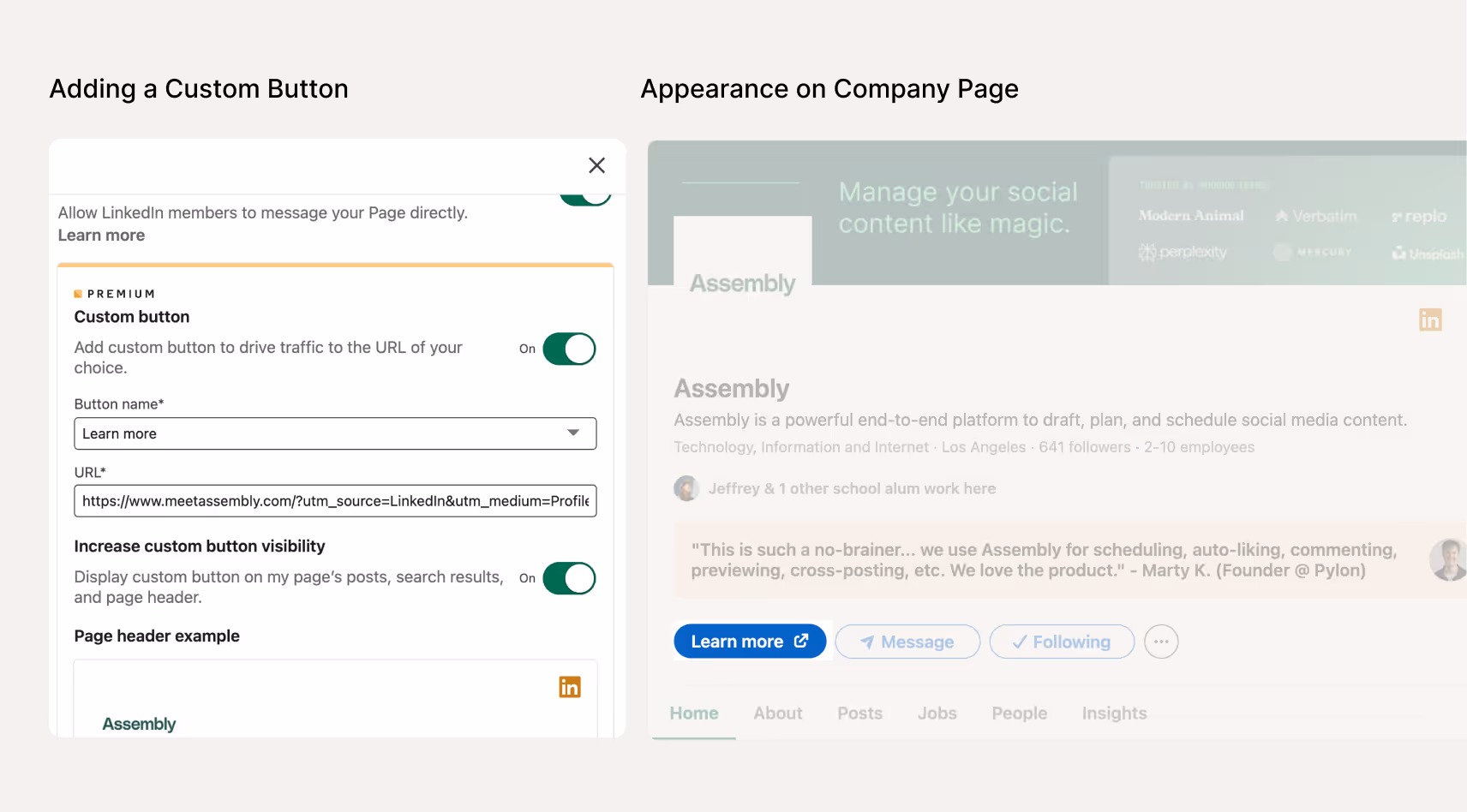Switch to the Home tab
Viewport: 1467px width, 812px height.
[x=694, y=713]
